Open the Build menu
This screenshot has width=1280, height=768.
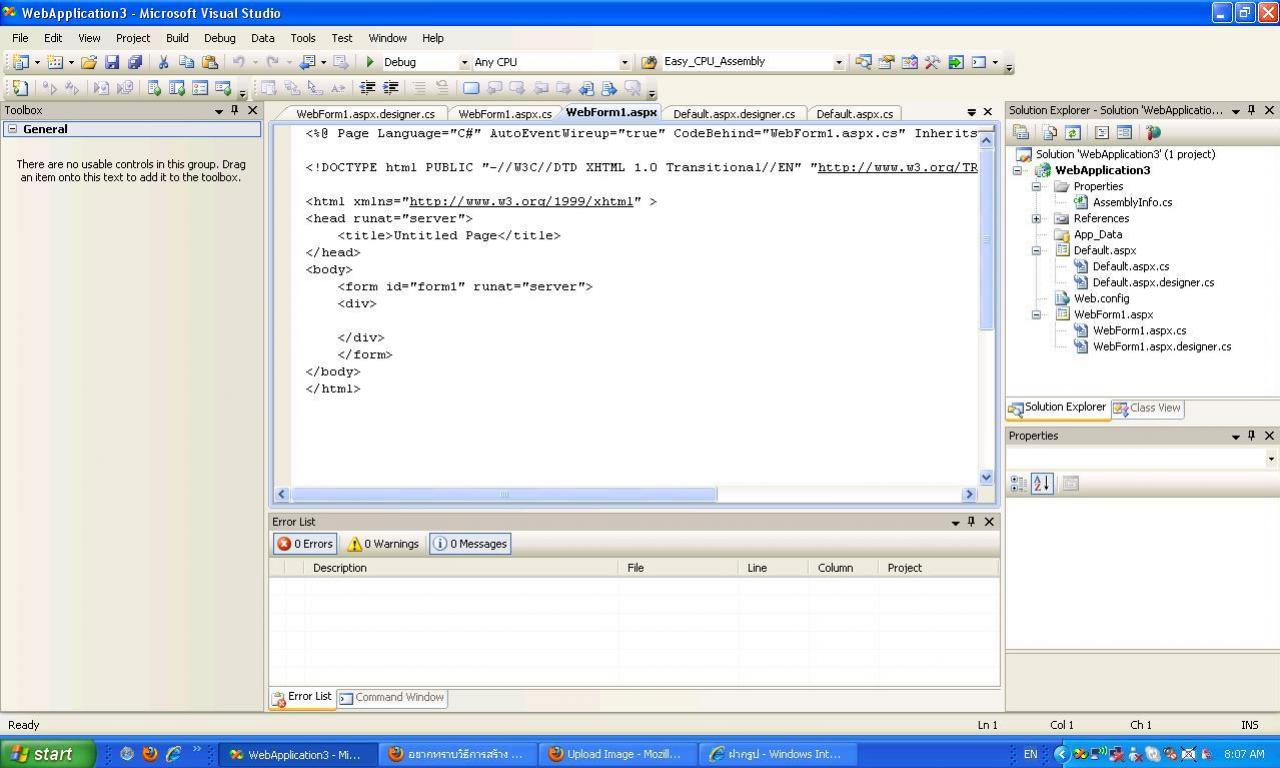(177, 38)
